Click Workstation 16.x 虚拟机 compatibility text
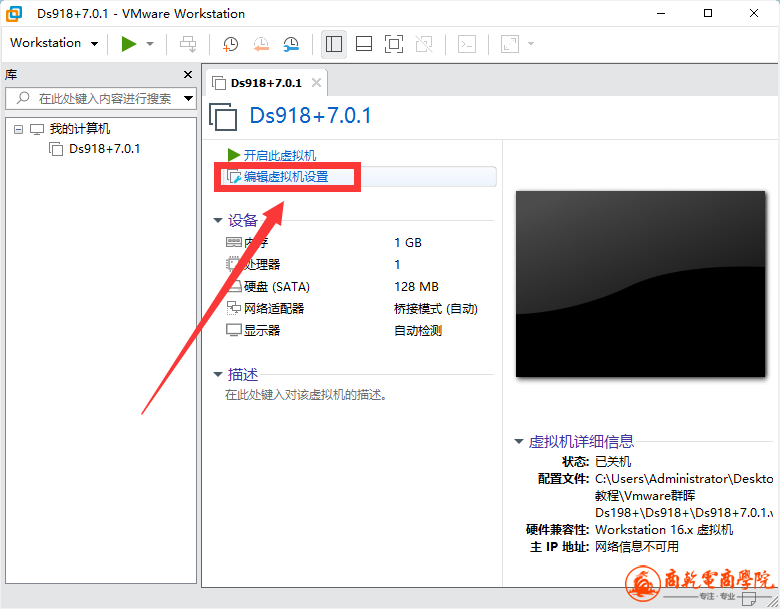780x609 pixels. tap(664, 530)
